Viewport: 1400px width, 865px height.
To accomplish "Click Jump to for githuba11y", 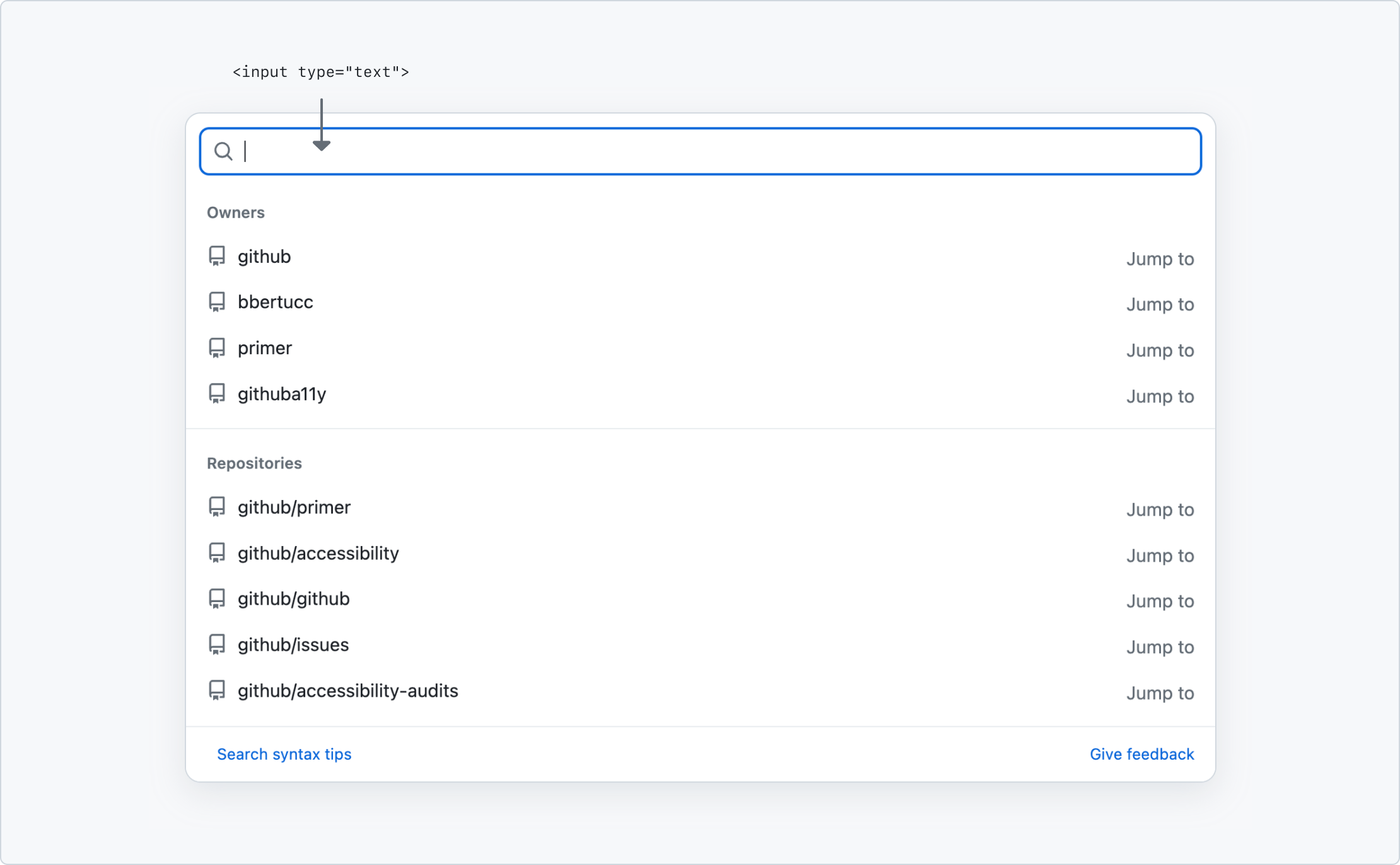I will (x=1160, y=396).
